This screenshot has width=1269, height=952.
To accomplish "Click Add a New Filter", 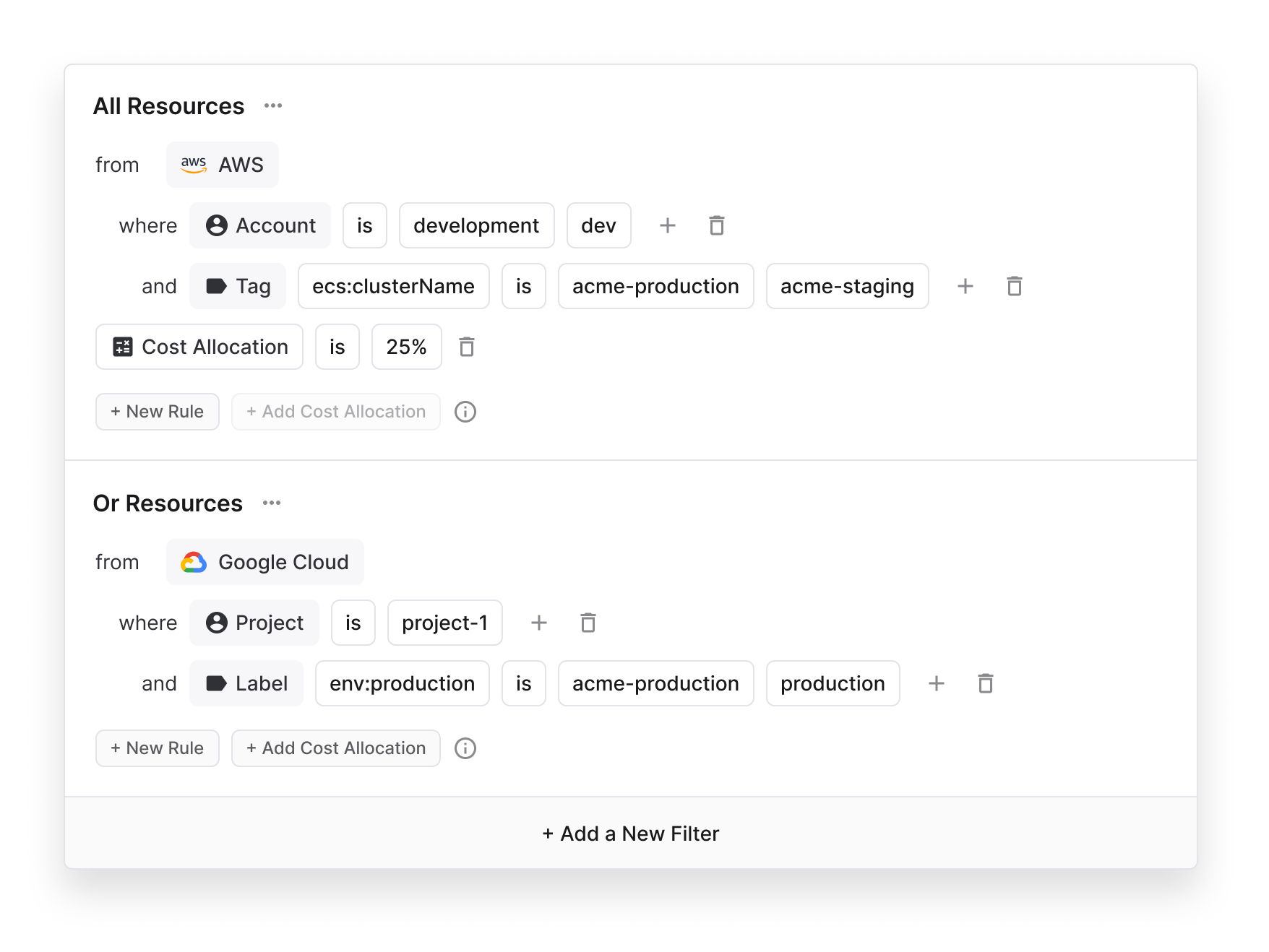I will coord(630,834).
